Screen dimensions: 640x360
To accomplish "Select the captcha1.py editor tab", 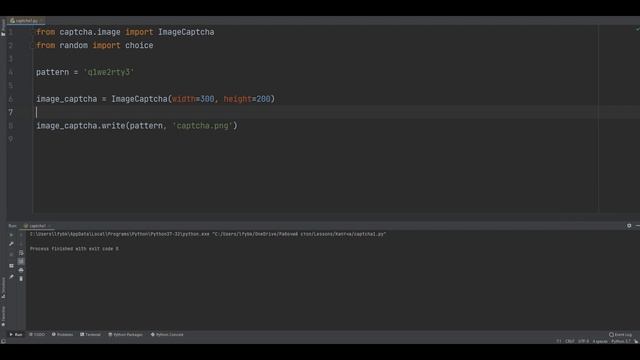I will [26, 20].
